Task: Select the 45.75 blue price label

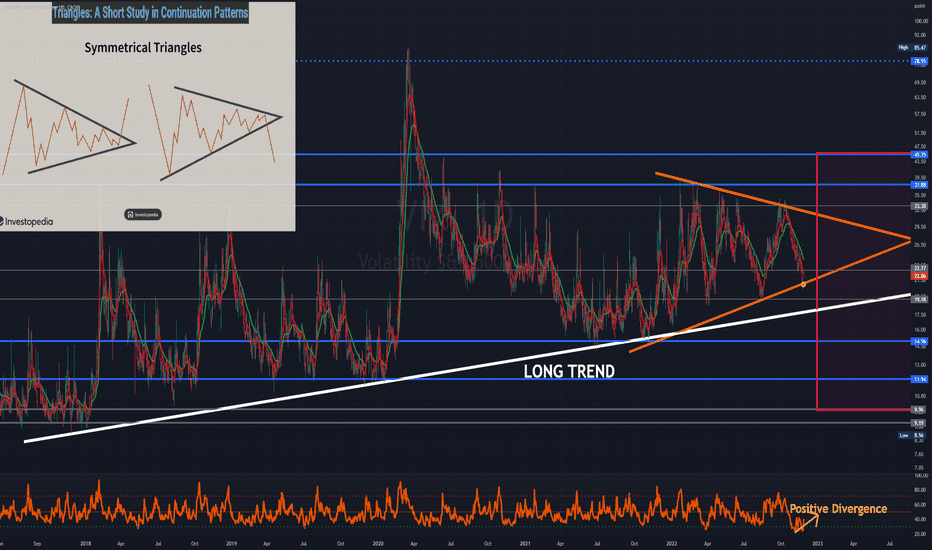Action: click(920, 155)
